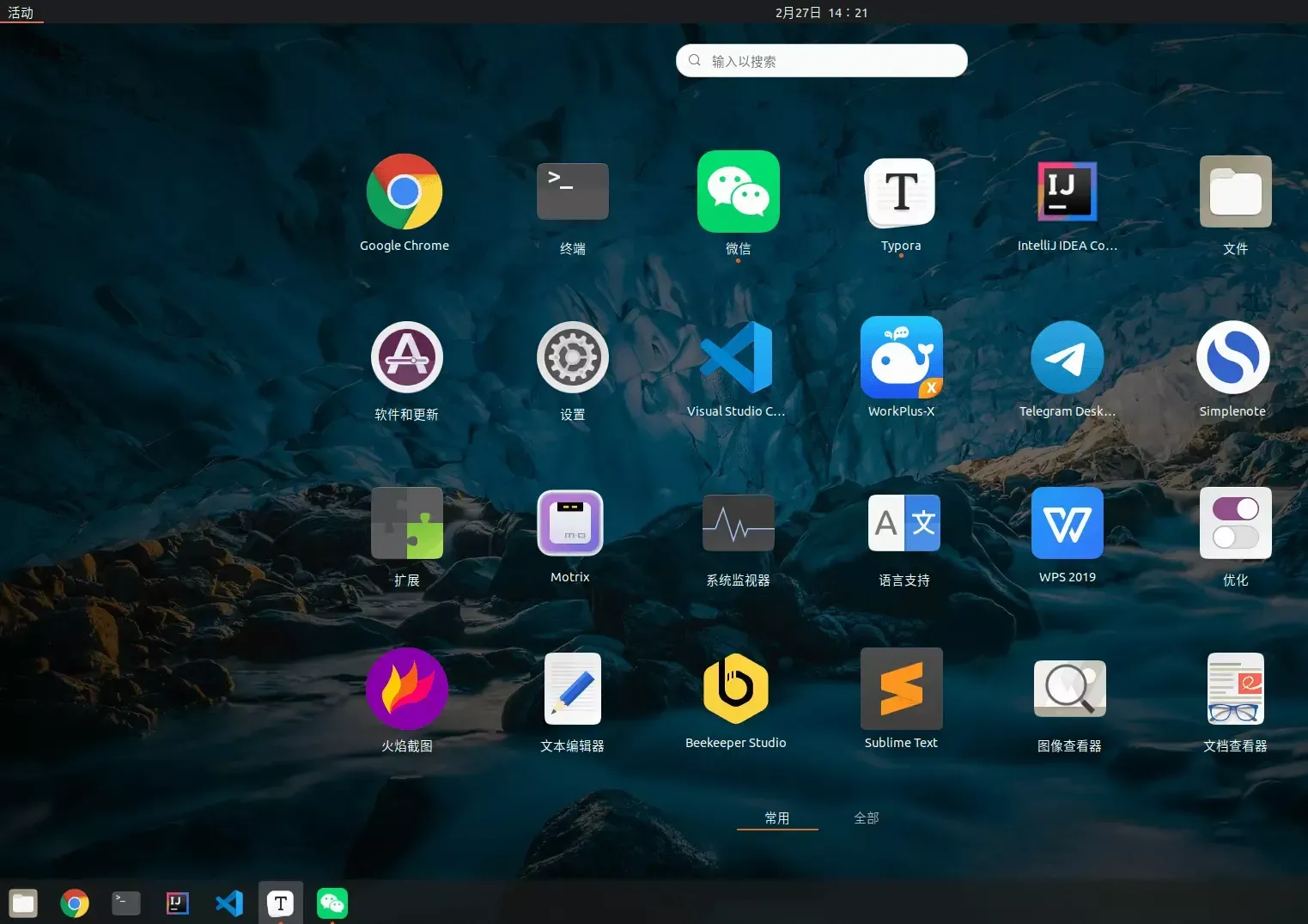
Task: Open VS Code from the dock
Action: tap(229, 903)
